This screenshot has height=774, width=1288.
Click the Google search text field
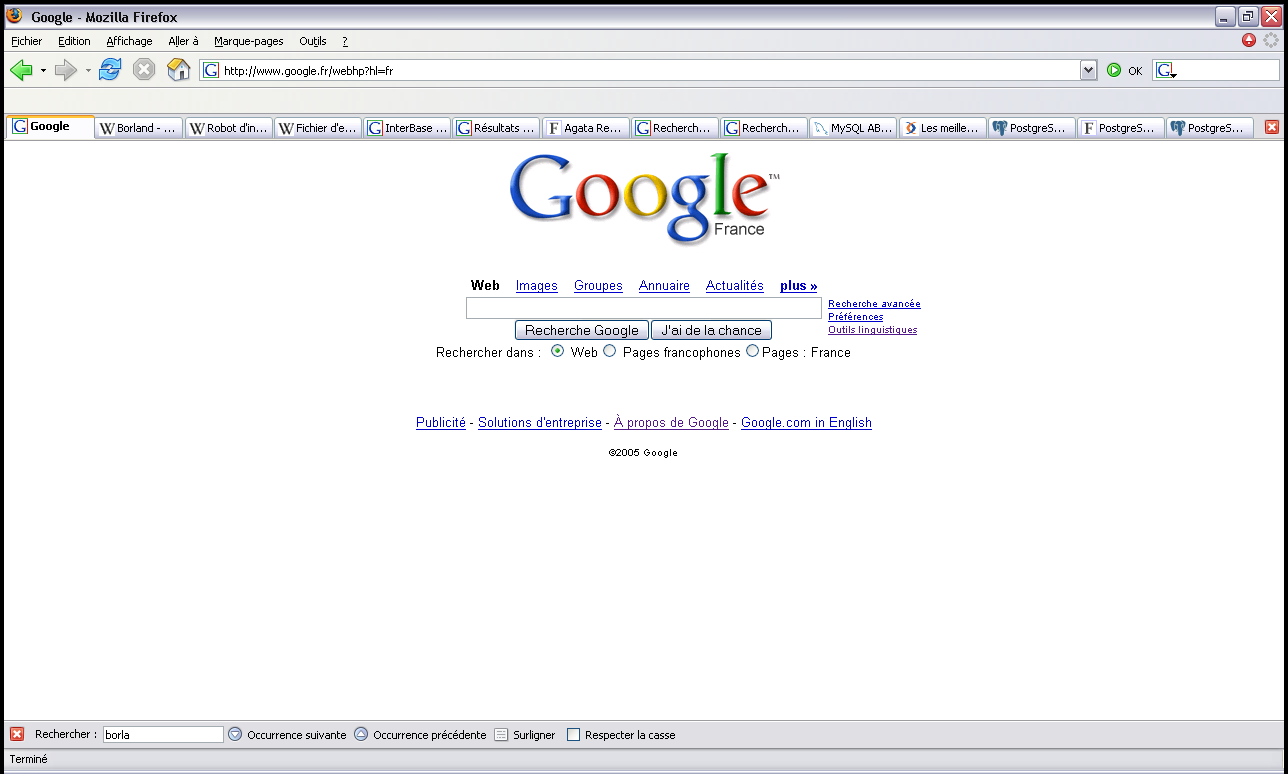coord(643,308)
